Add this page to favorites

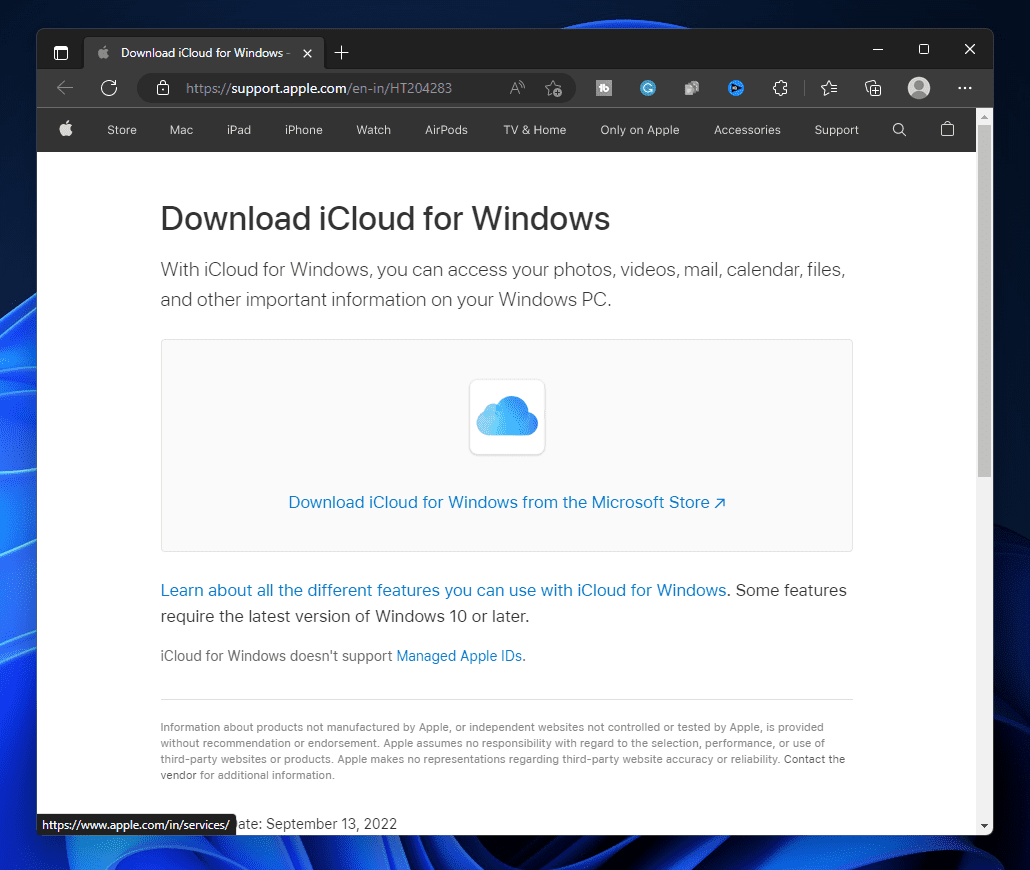coord(553,88)
